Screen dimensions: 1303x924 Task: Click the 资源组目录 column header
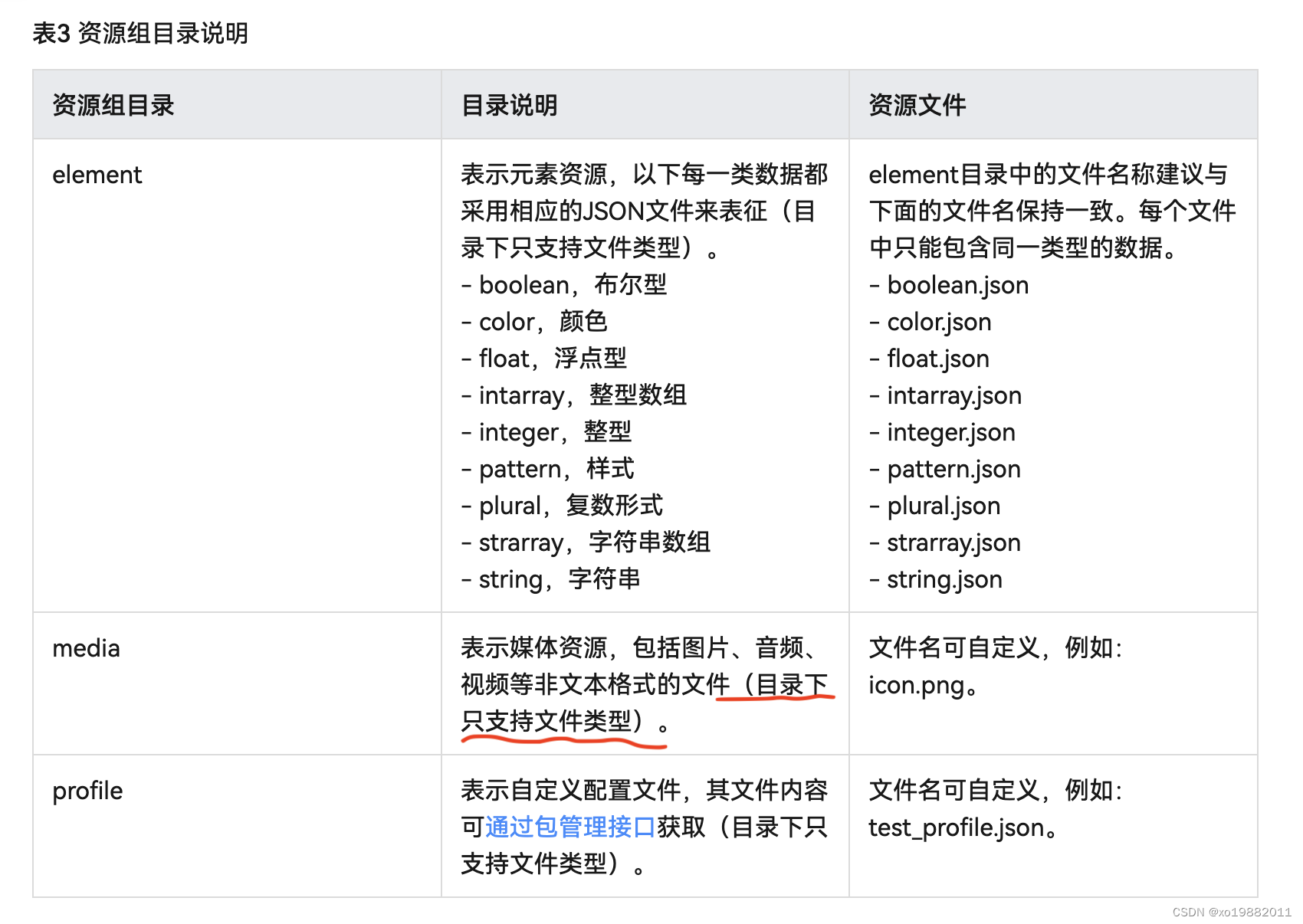(113, 103)
